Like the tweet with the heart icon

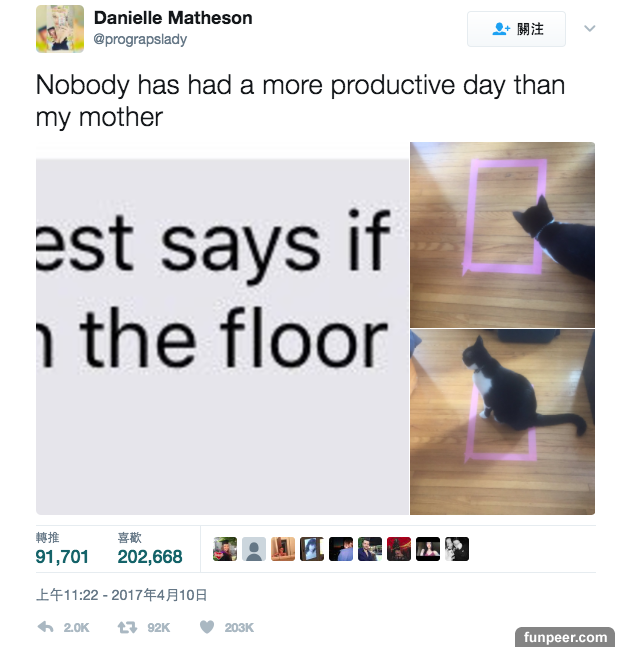[x=207, y=627]
